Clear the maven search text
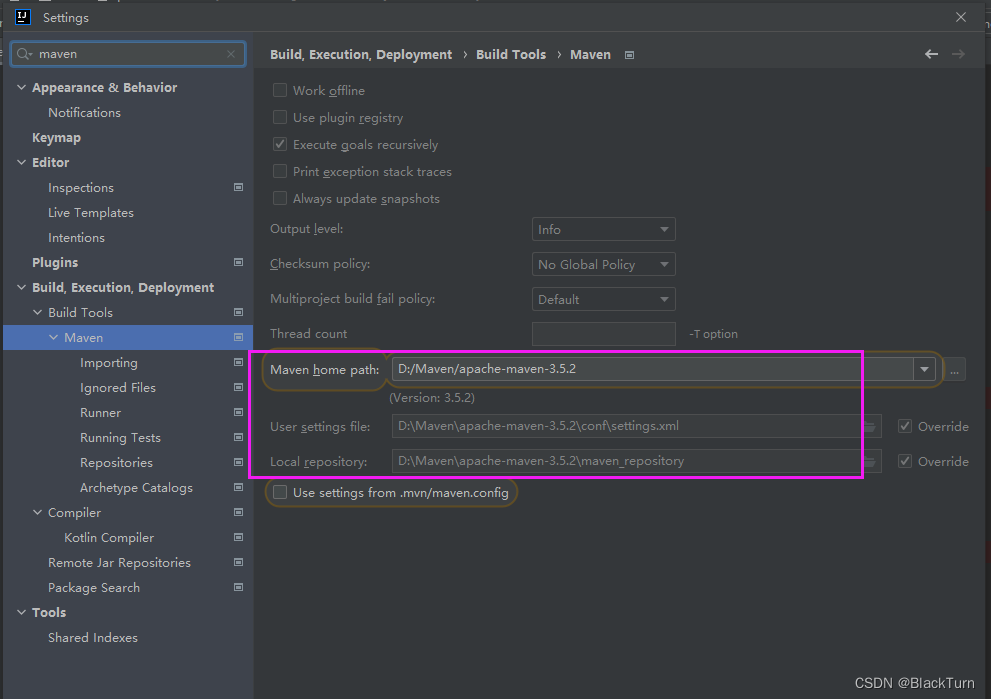 [x=231, y=54]
